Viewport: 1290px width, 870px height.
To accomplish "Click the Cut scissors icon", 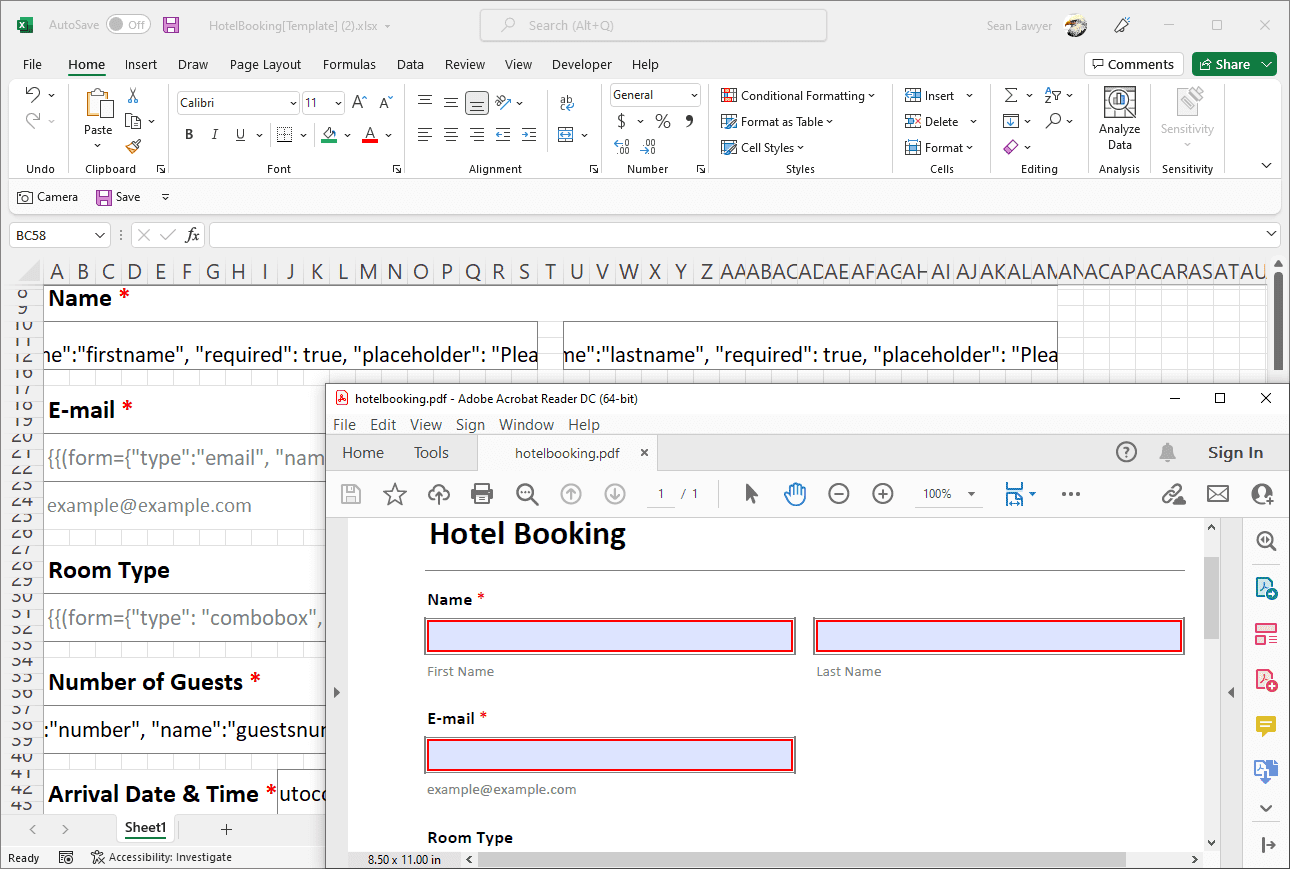I will [x=133, y=96].
